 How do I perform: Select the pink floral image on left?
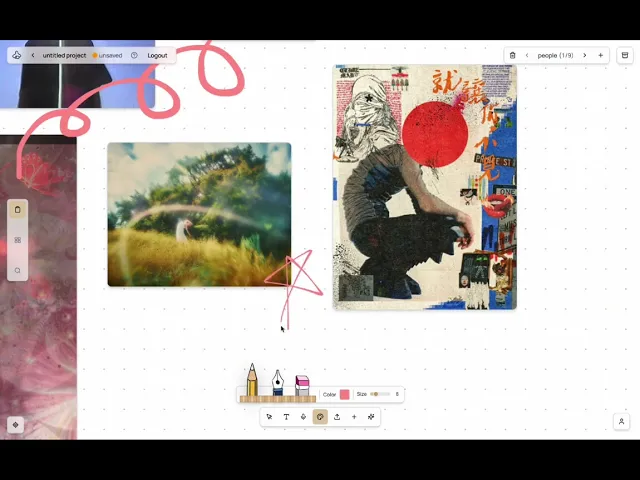[38, 288]
